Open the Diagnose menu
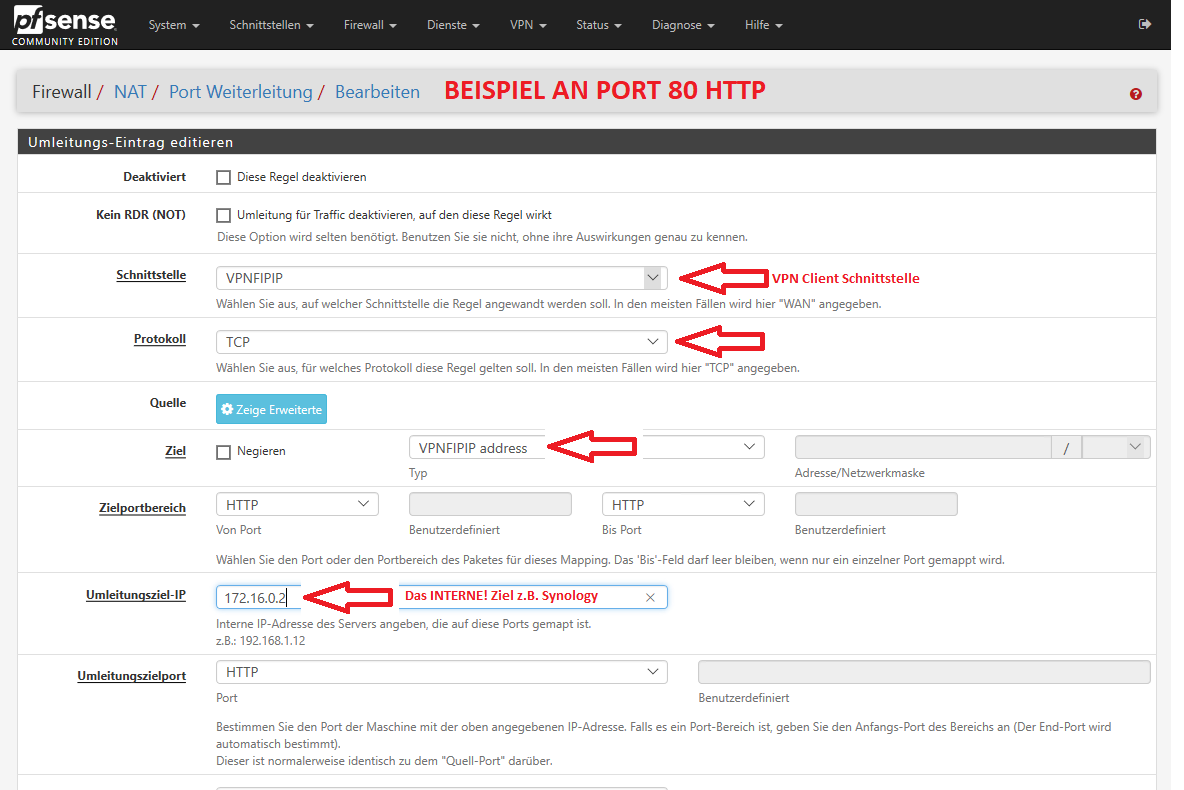Image resolution: width=1184 pixels, height=790 pixels. [x=682, y=25]
